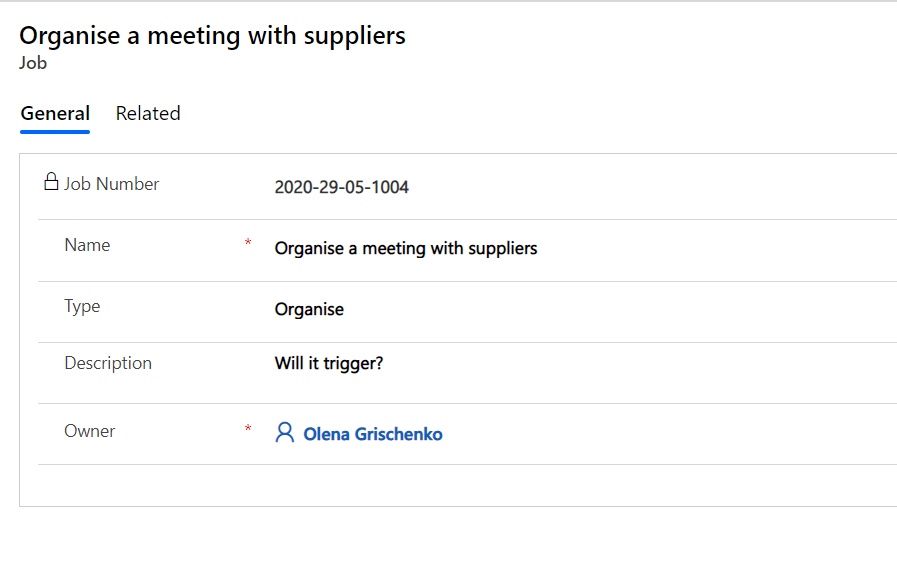Image resolution: width=897 pixels, height=568 pixels.
Task: Click the Name field label
Action: [87, 245]
